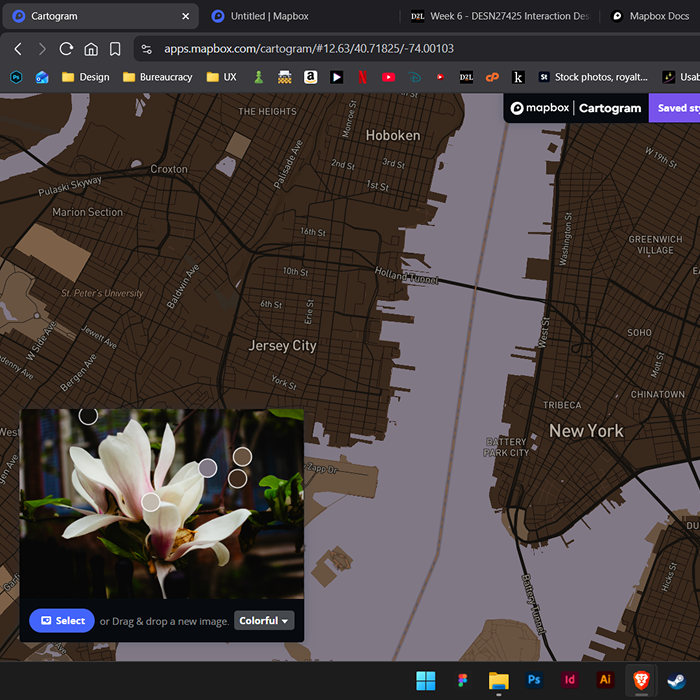The image size is (700, 700).
Task: Open the YouTube bookmark icon
Action: pos(388,77)
